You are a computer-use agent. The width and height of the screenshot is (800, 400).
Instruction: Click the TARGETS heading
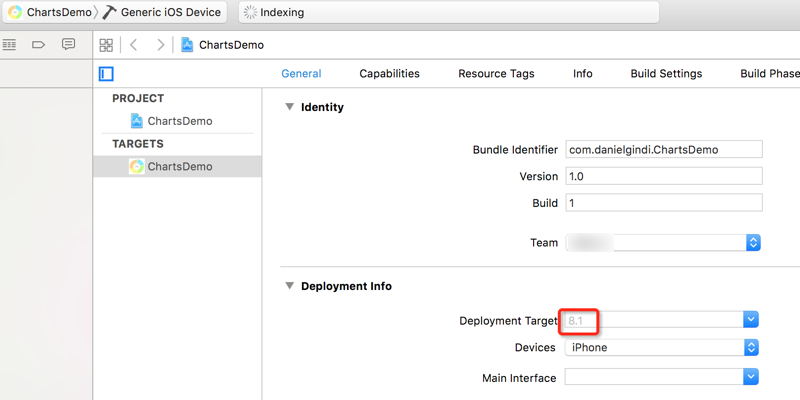pos(138,144)
